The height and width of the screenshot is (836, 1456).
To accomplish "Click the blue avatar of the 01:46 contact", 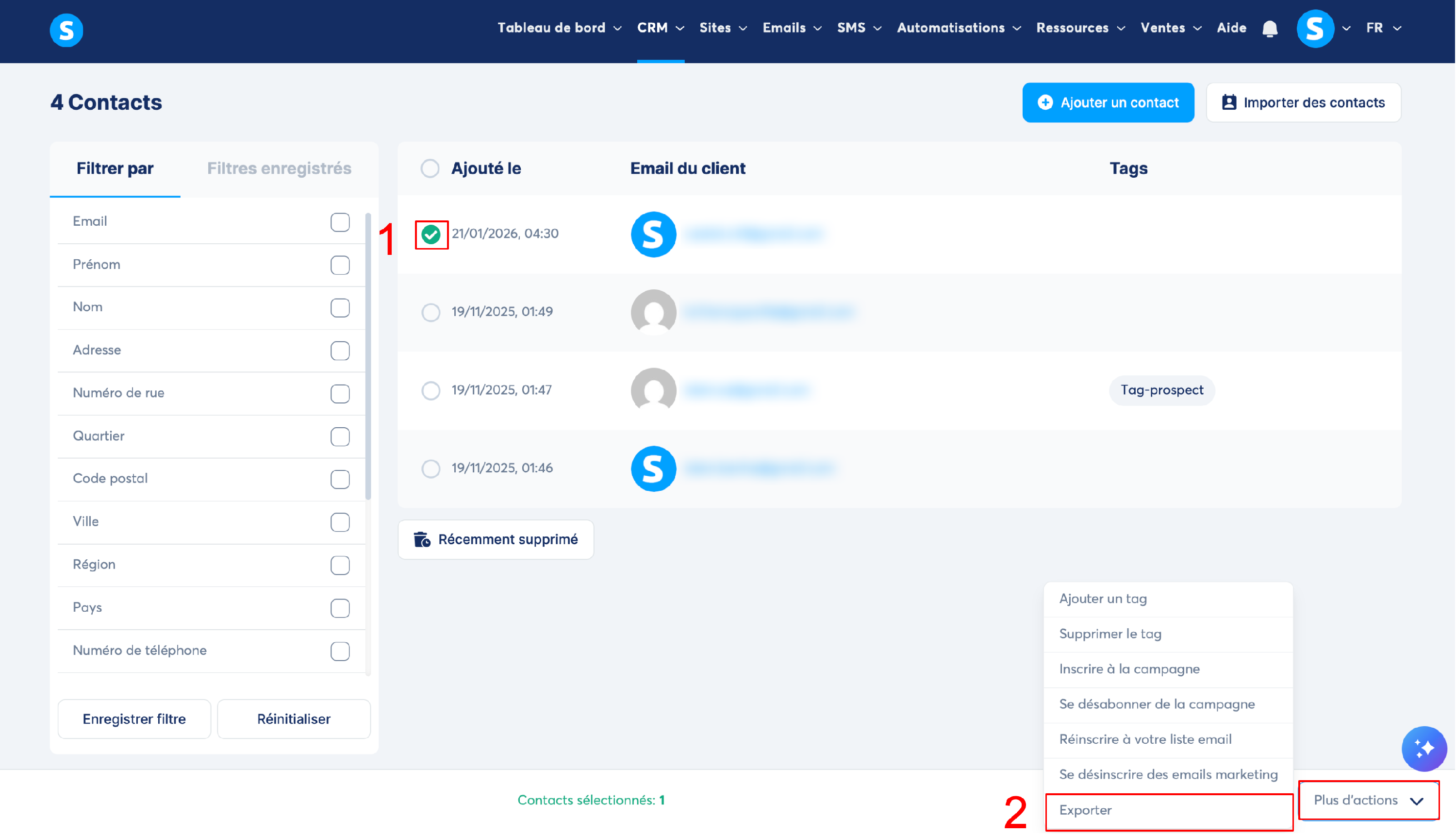I will pyautogui.click(x=653, y=468).
